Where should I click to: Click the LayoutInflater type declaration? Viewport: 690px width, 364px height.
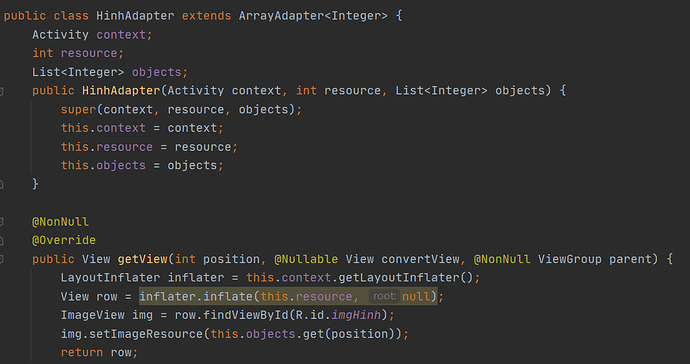(x=110, y=278)
